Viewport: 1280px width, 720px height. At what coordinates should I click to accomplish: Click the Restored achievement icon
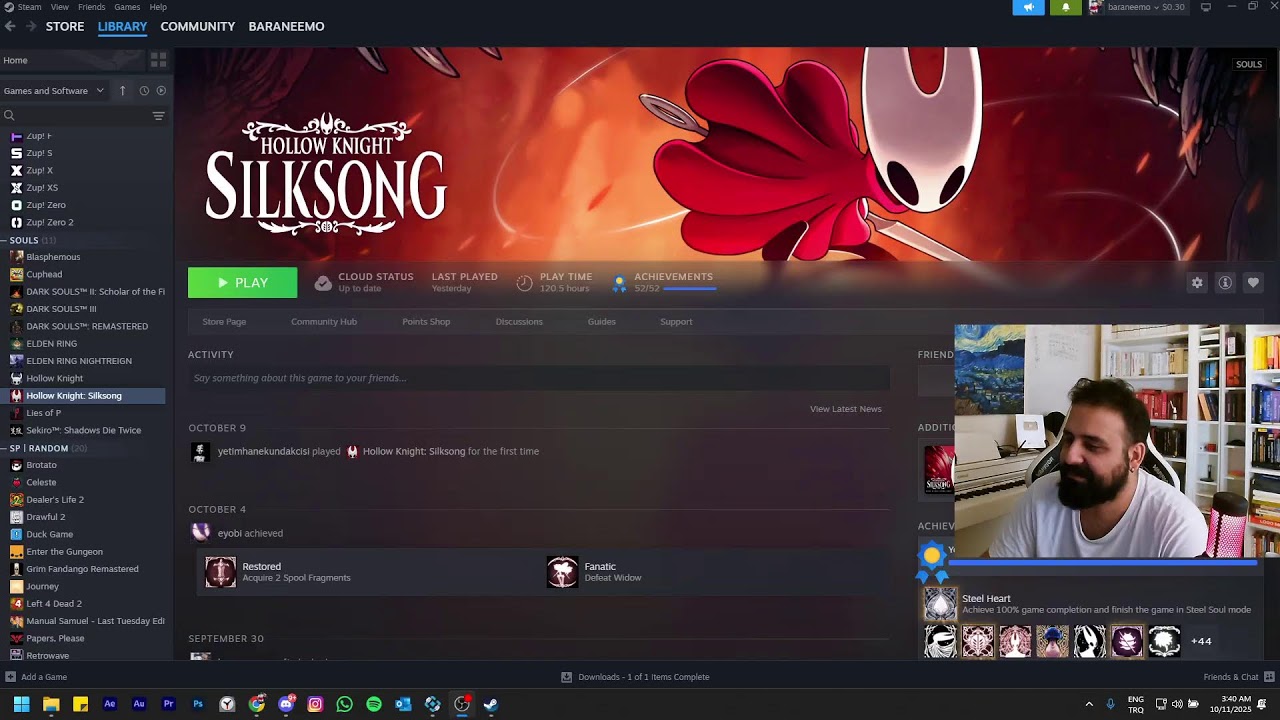point(220,572)
